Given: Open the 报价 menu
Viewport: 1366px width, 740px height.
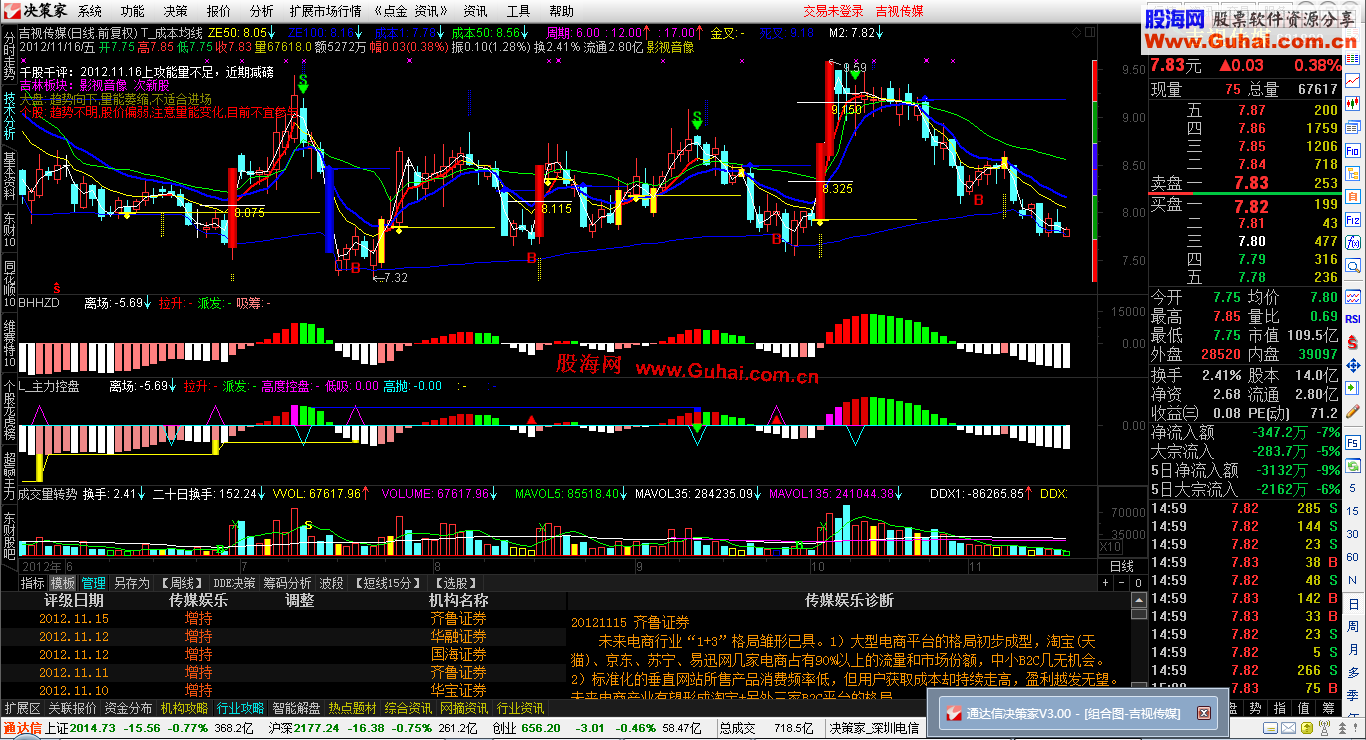Looking at the screenshot, I should pyautogui.click(x=218, y=11).
